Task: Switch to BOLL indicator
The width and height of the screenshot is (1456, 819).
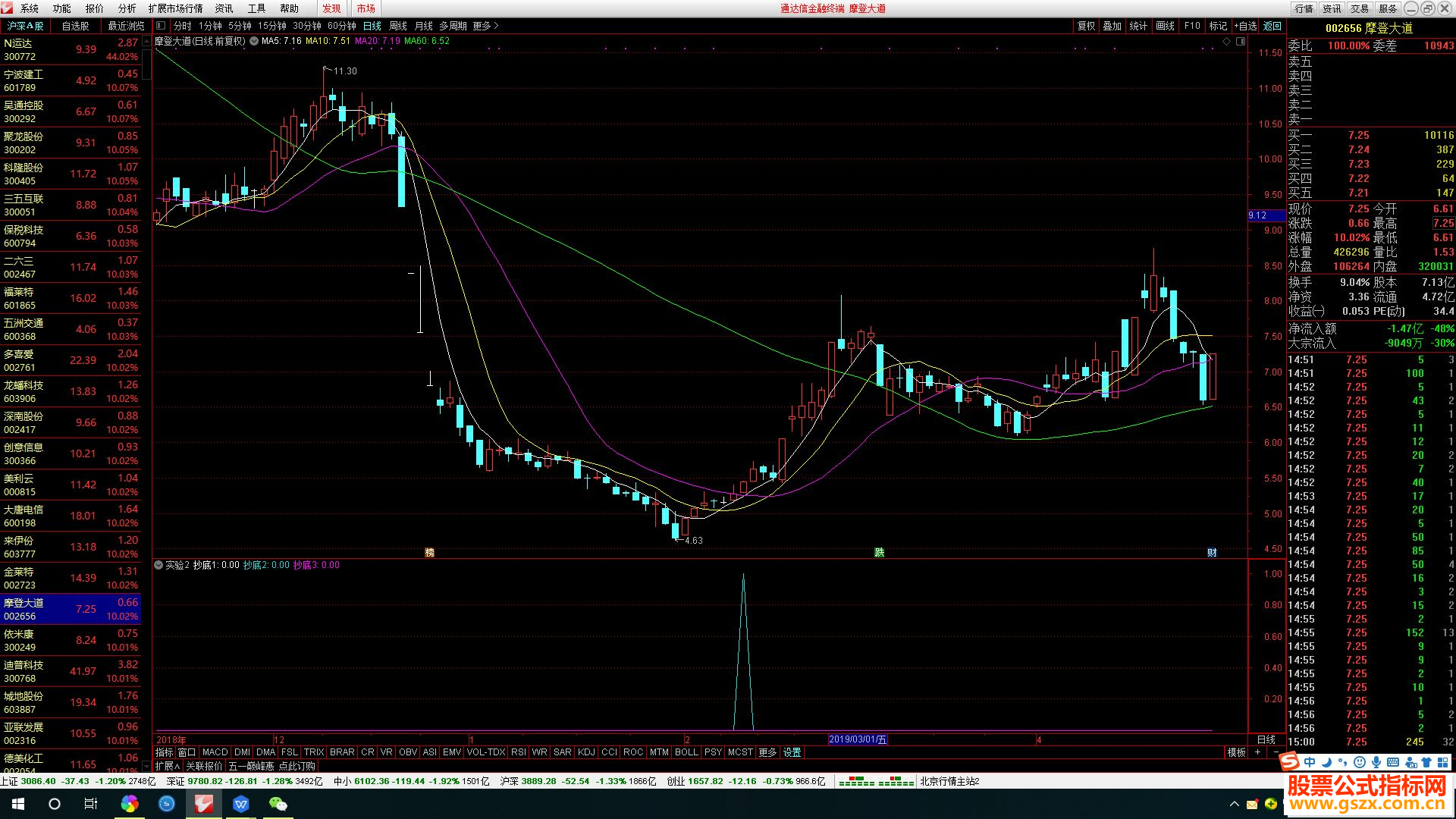Action: tap(686, 752)
